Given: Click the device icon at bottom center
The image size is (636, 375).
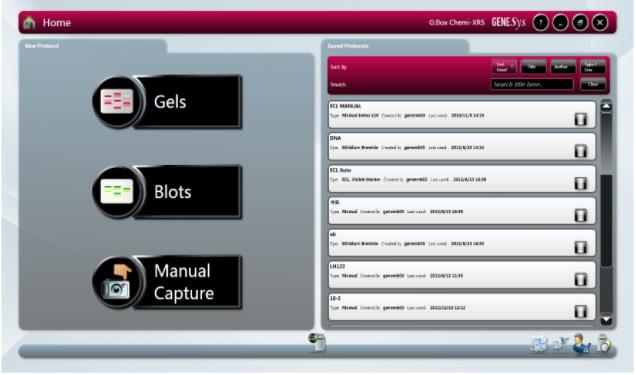Looking at the screenshot, I should (317, 342).
